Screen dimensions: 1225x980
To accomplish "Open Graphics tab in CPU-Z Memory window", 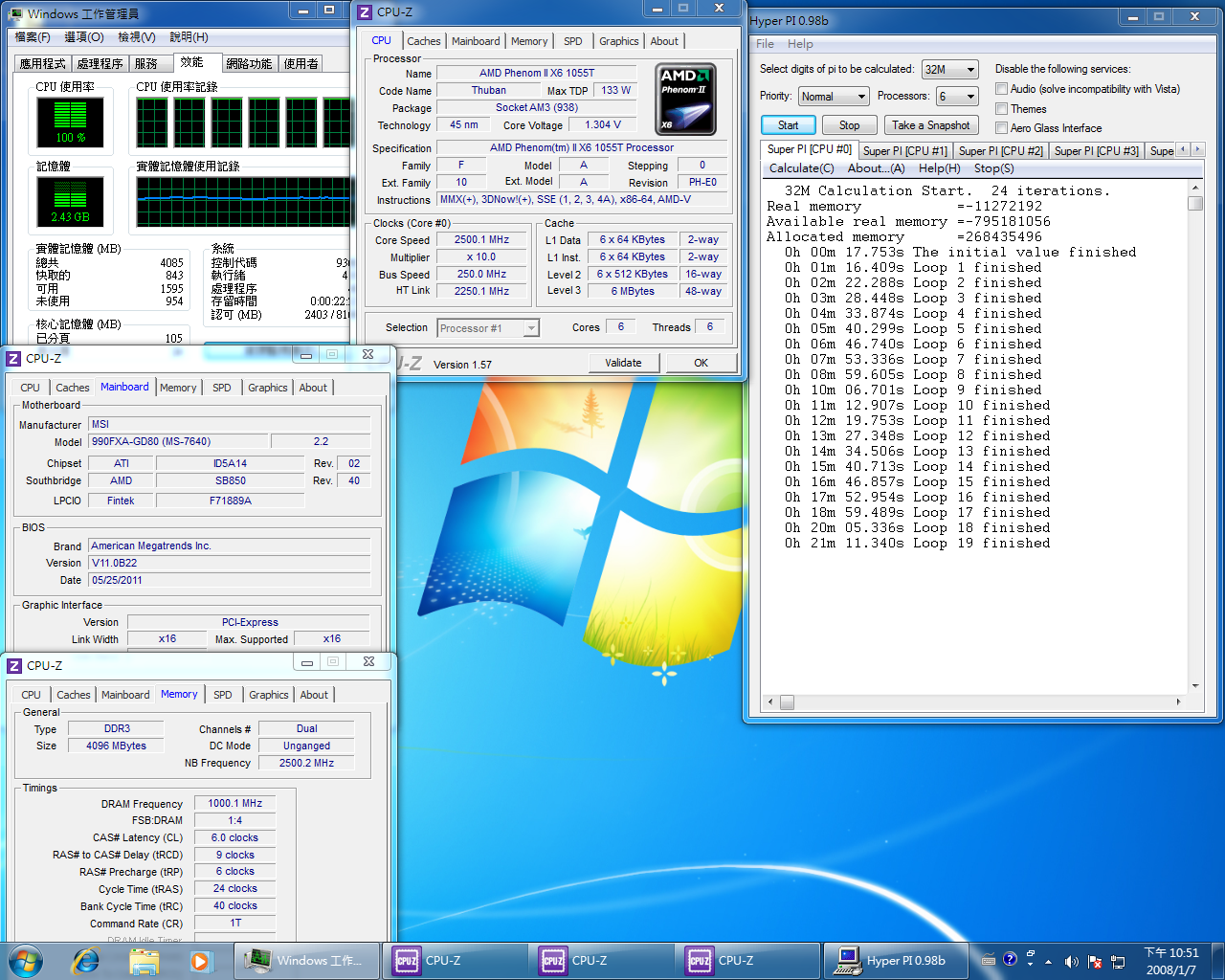I will (x=268, y=695).
